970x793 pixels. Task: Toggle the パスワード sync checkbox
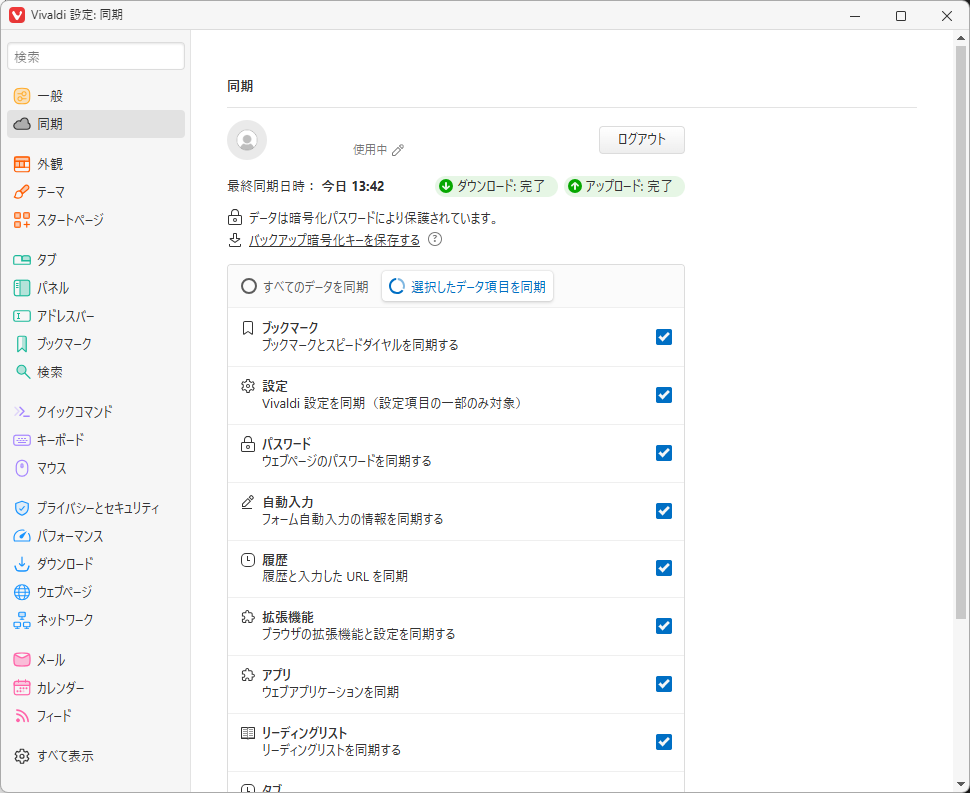pyautogui.click(x=664, y=453)
